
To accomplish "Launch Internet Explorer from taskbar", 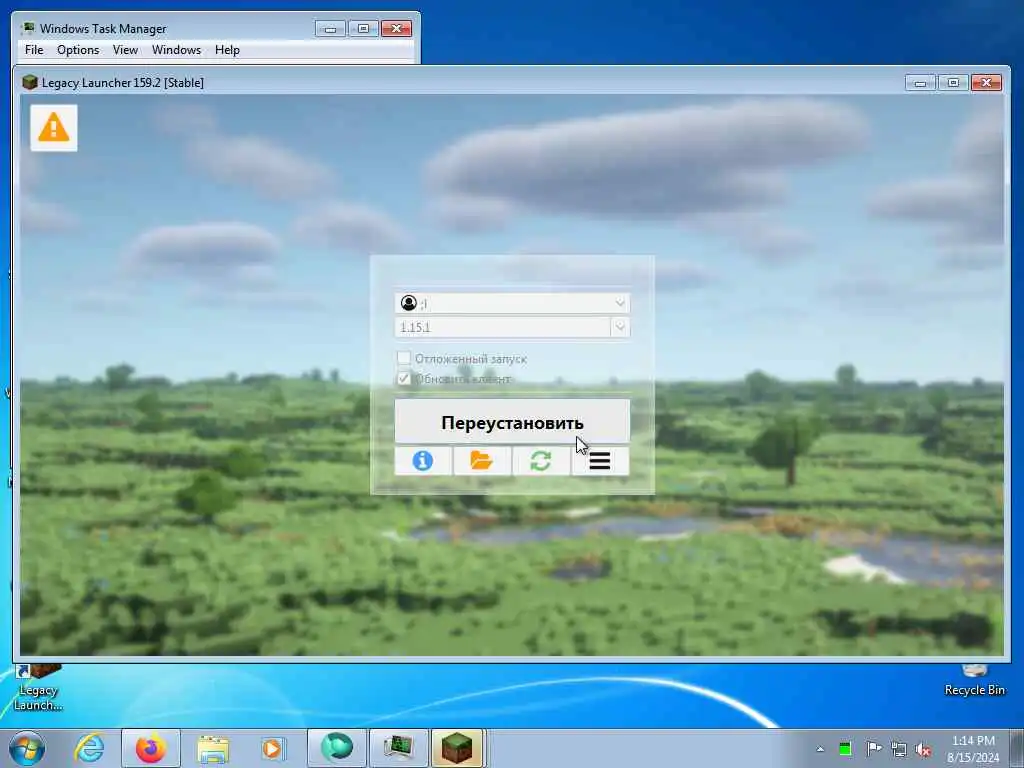I will [x=89, y=748].
